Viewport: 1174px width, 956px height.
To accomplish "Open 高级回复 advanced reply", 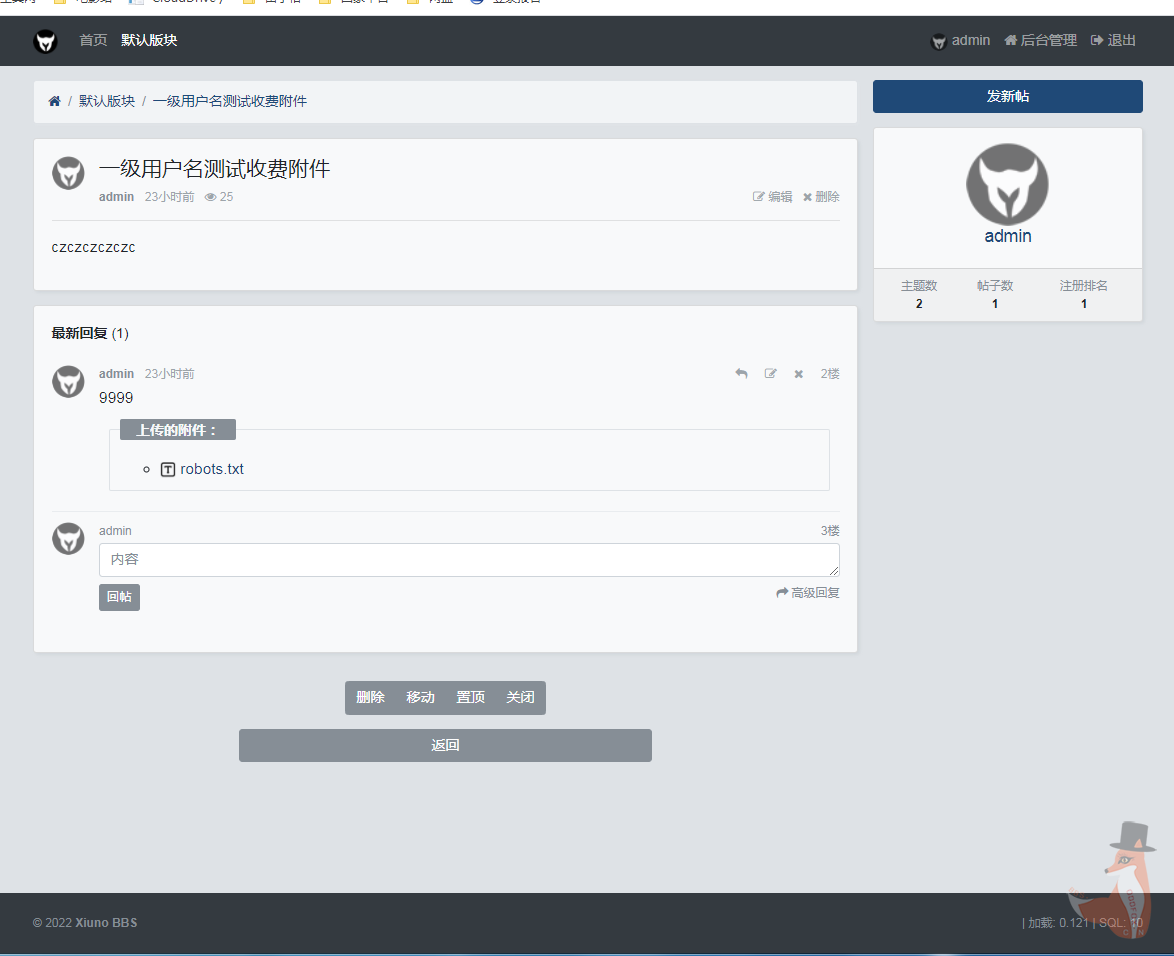I will [808, 593].
